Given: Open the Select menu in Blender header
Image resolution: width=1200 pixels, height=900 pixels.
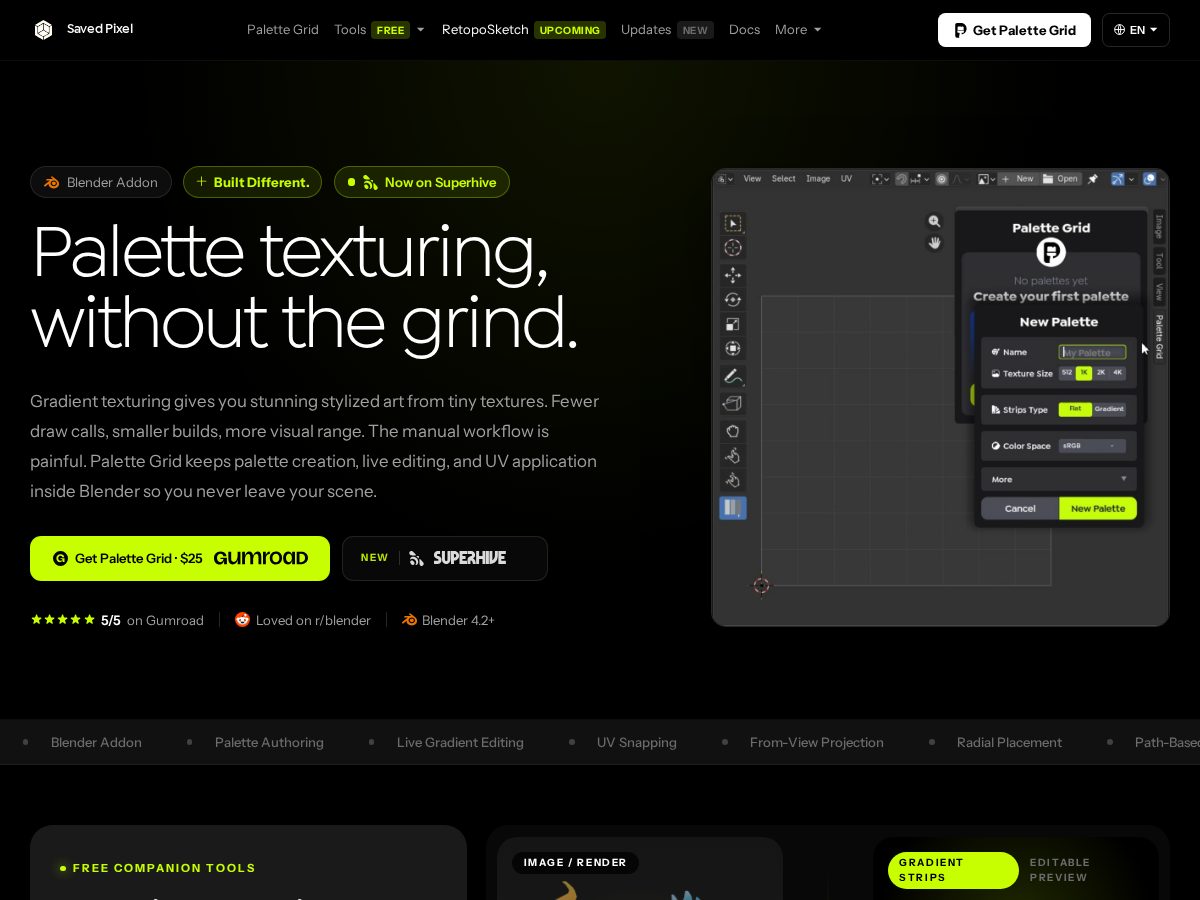Looking at the screenshot, I should pos(784,179).
